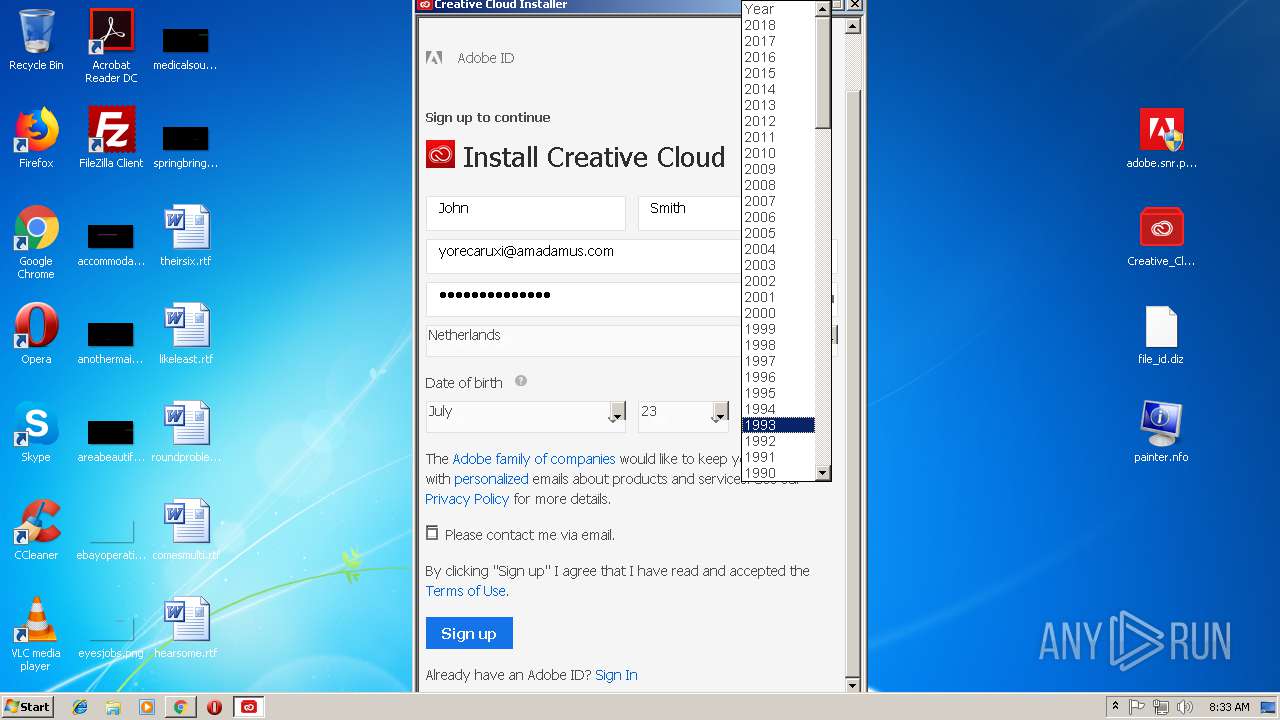The width and height of the screenshot is (1280, 720).
Task: Select year 1993 in list
Action: click(x=779, y=425)
